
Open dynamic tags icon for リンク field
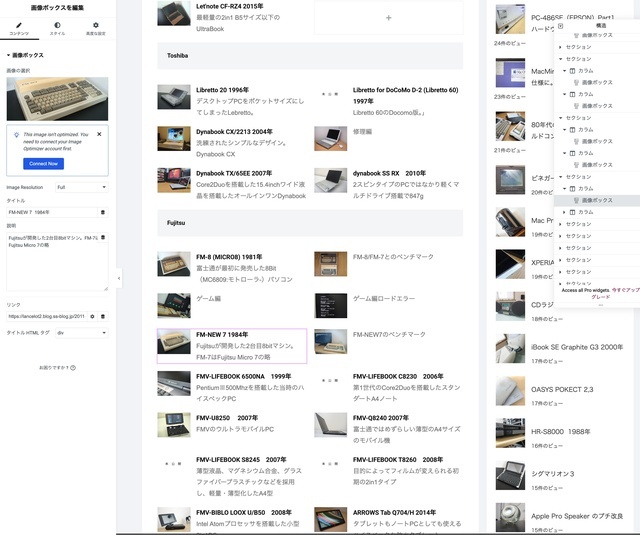click(103, 316)
